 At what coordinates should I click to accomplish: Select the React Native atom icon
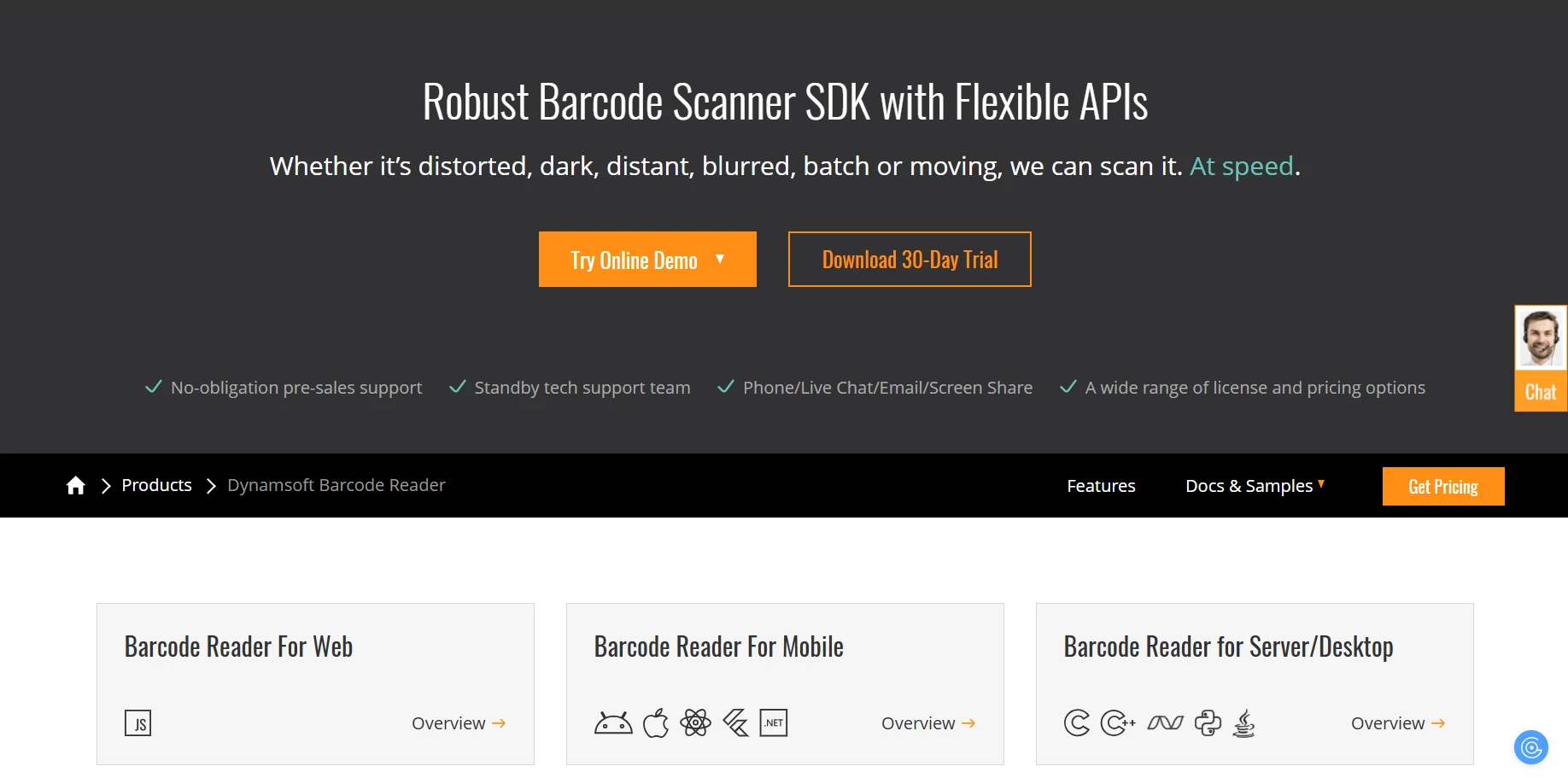coord(695,723)
